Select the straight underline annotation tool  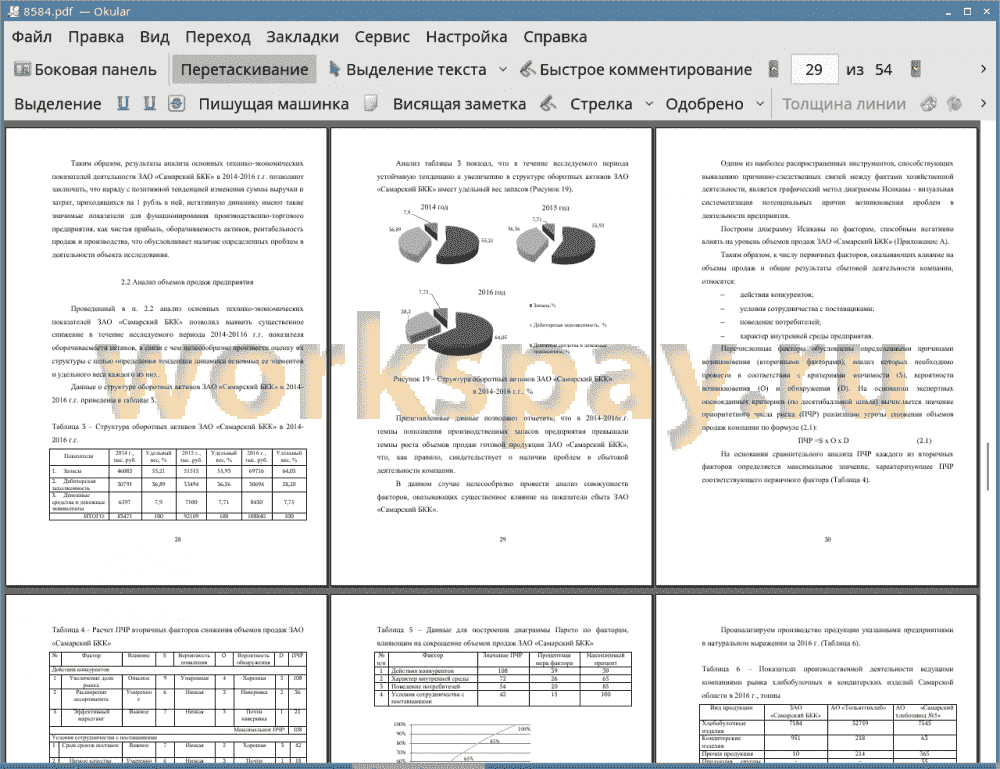123,103
